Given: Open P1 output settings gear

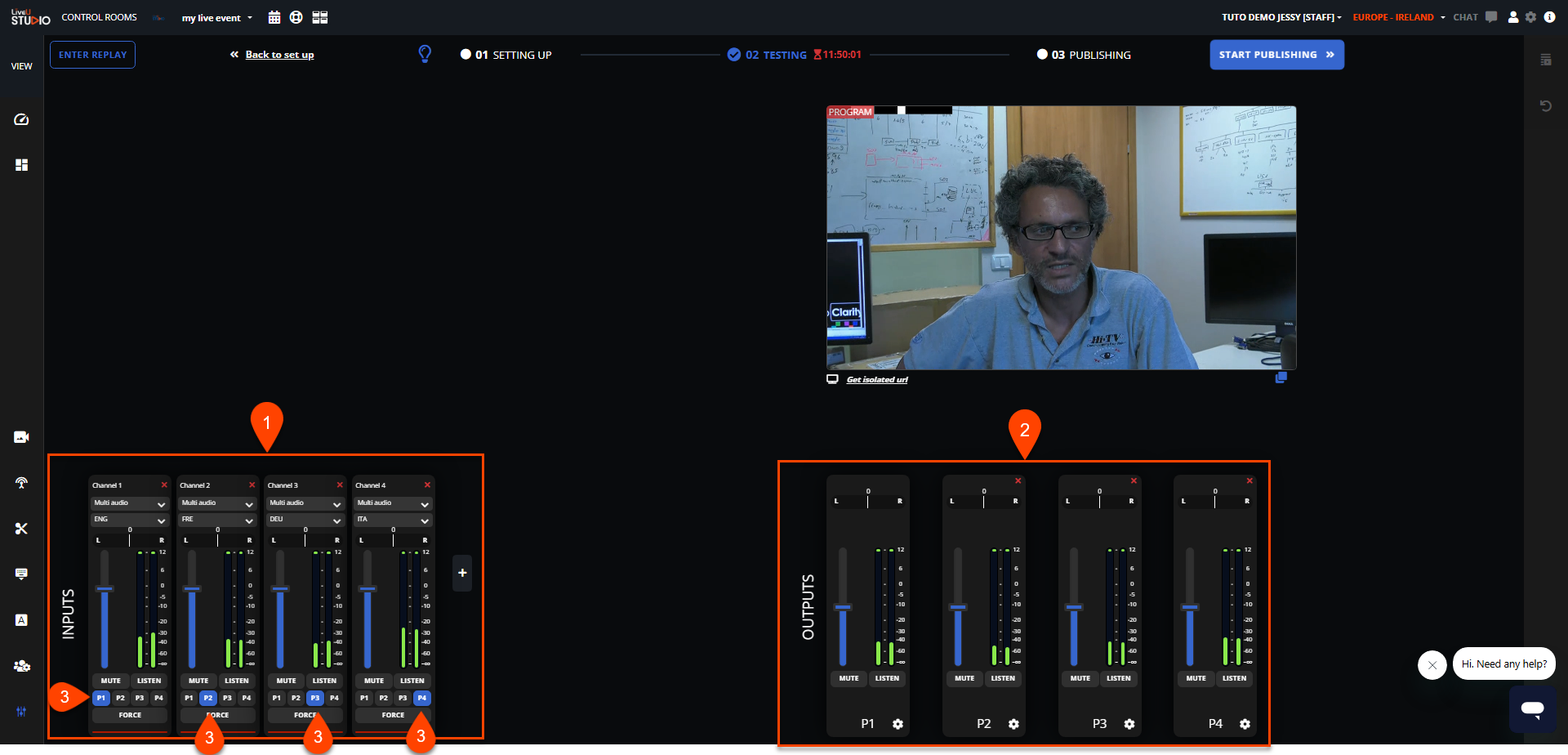Looking at the screenshot, I should (x=898, y=724).
